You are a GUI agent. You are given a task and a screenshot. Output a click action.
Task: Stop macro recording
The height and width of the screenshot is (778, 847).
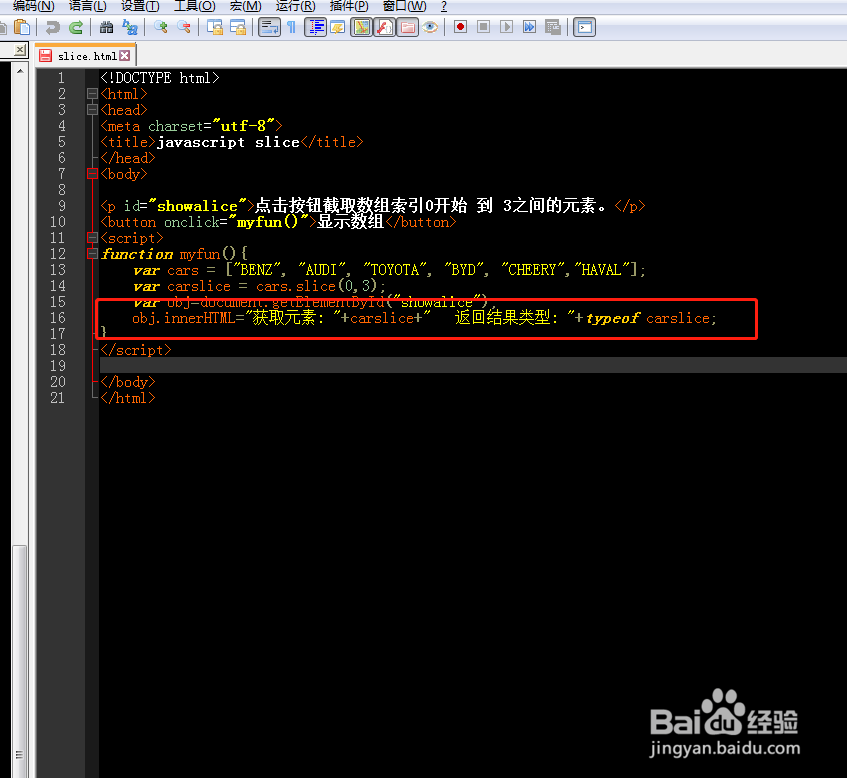pos(483,27)
